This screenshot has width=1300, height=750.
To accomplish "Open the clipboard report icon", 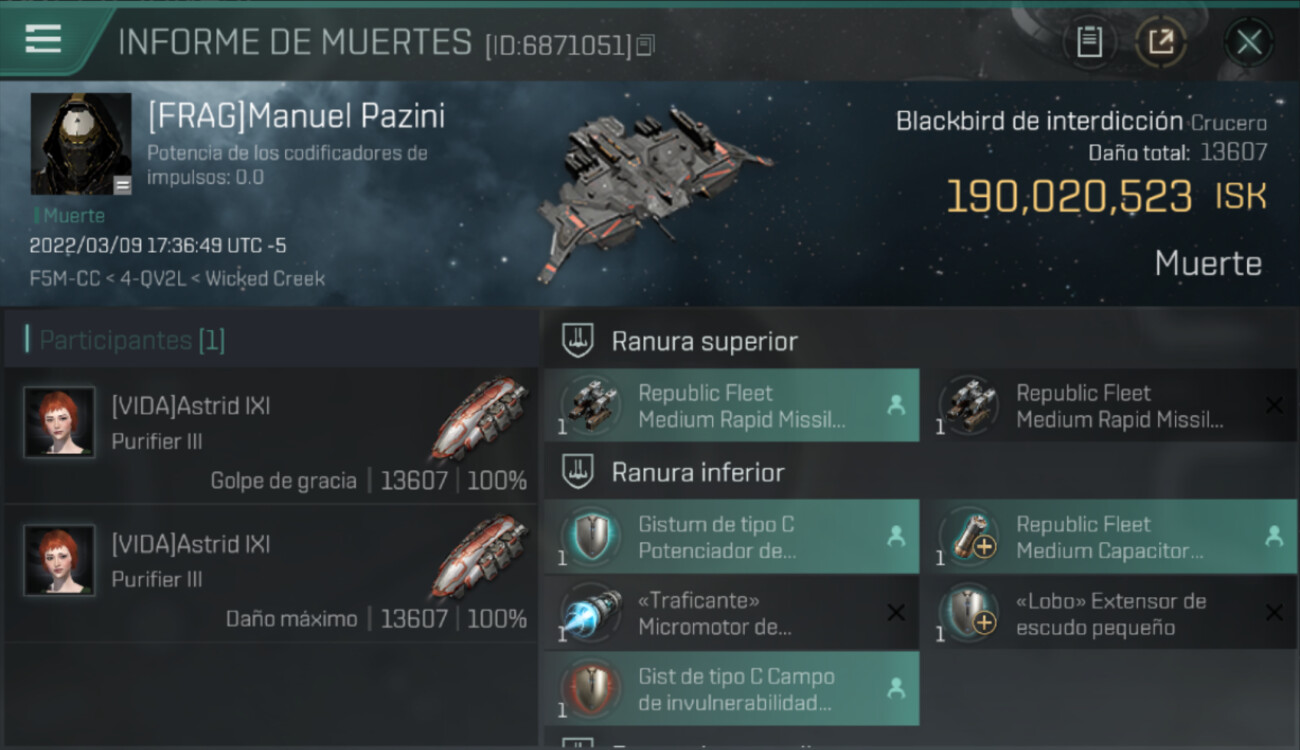I will click(1089, 42).
